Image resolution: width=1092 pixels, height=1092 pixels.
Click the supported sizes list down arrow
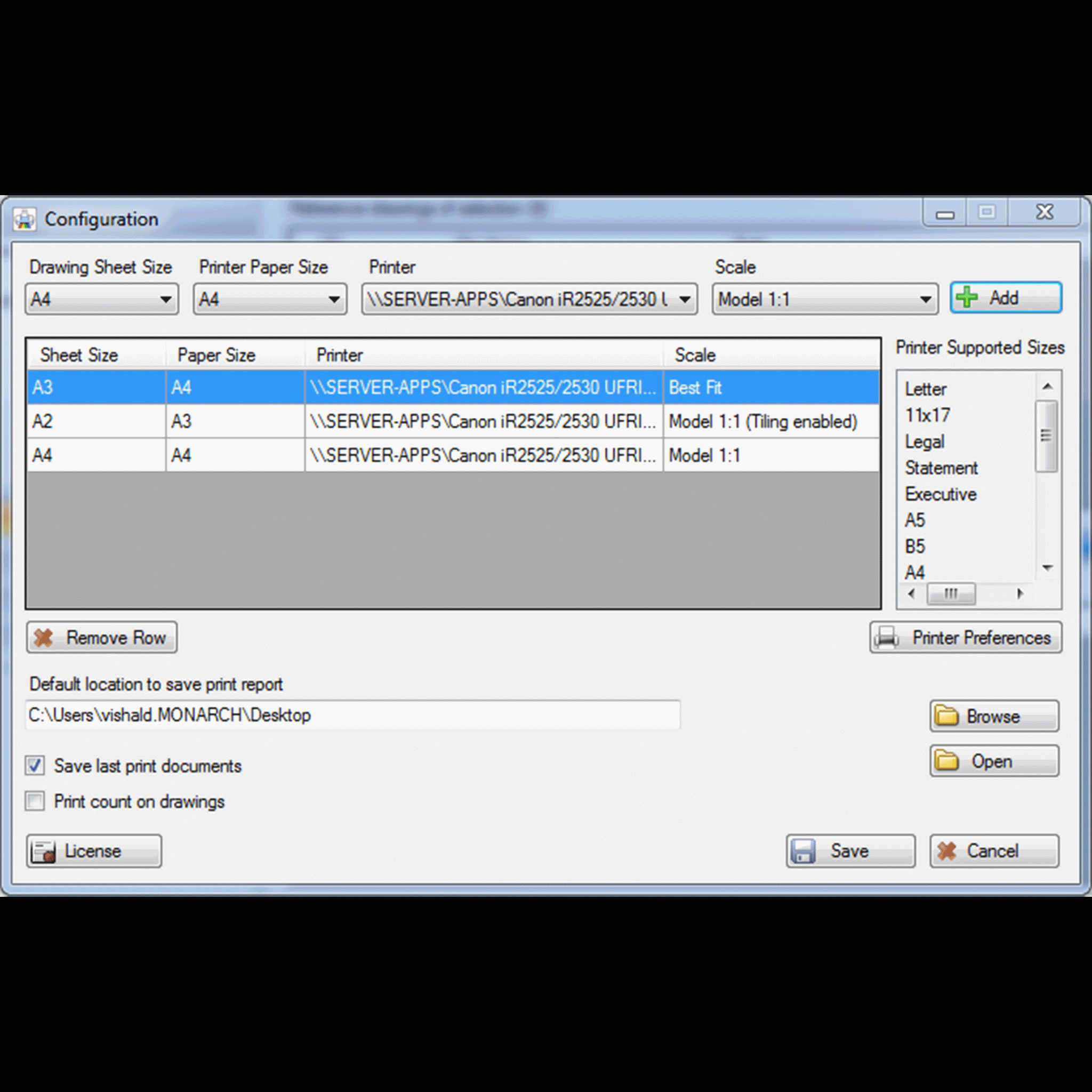coord(1047,567)
